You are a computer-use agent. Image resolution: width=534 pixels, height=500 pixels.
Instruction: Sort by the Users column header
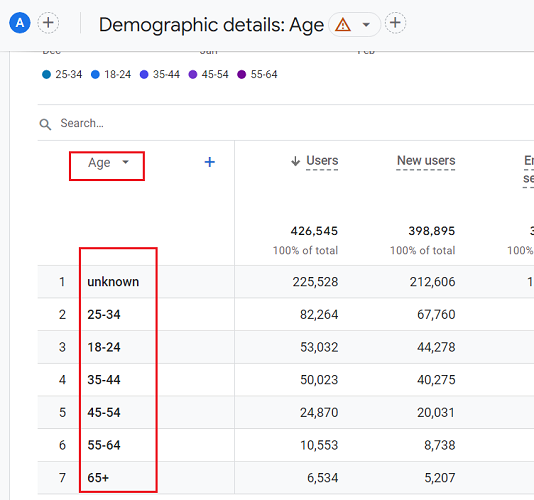322,160
